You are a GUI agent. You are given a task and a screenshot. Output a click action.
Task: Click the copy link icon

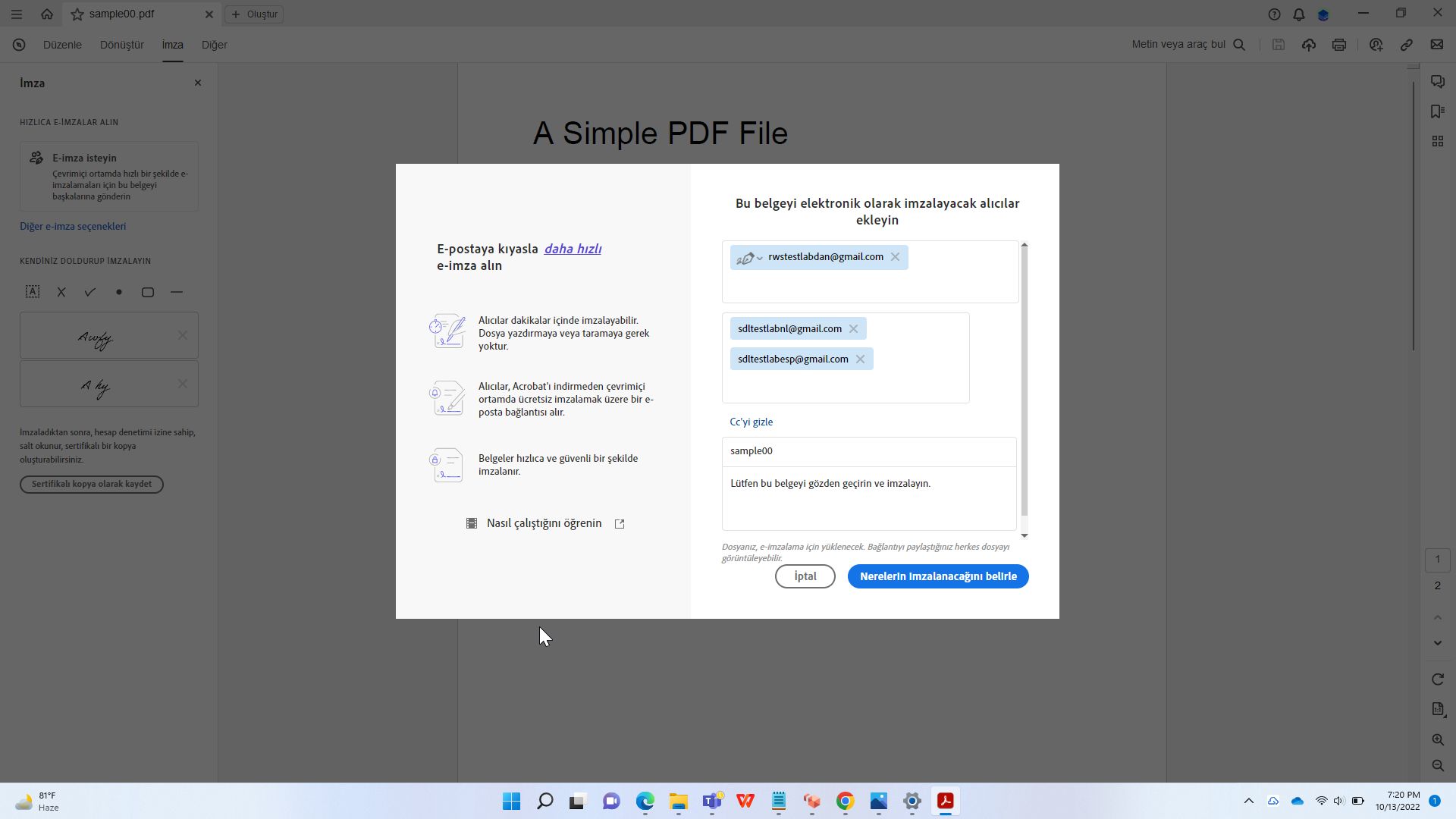tap(1407, 45)
